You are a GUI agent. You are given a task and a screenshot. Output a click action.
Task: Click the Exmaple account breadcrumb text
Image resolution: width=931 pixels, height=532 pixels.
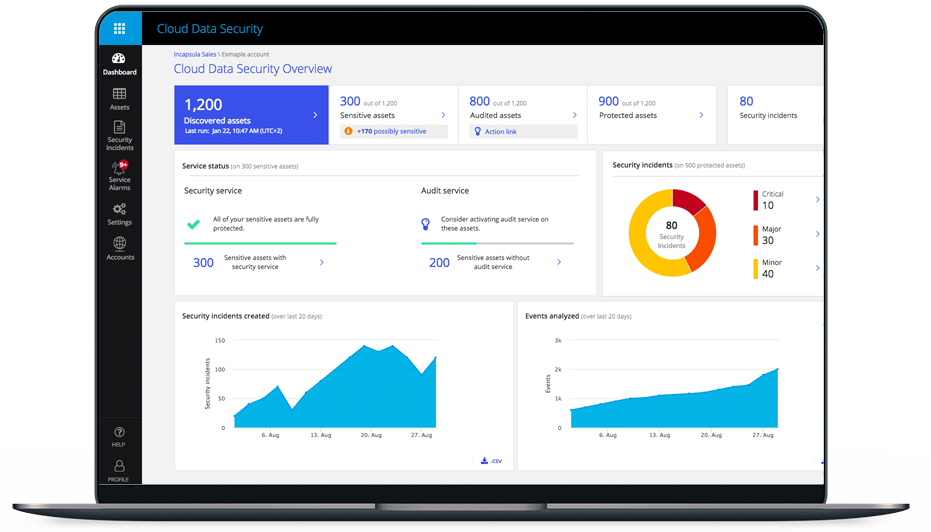point(245,54)
